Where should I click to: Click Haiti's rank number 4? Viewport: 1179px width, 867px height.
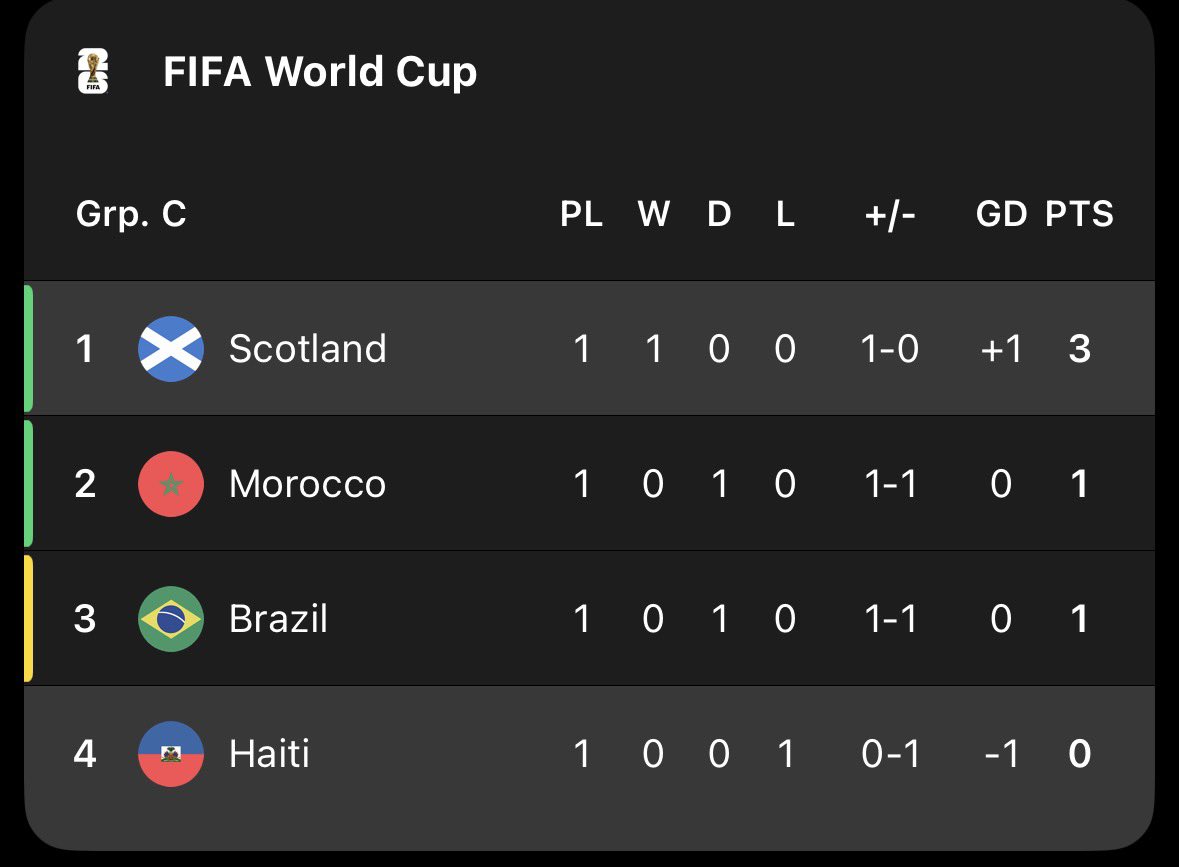coord(85,753)
